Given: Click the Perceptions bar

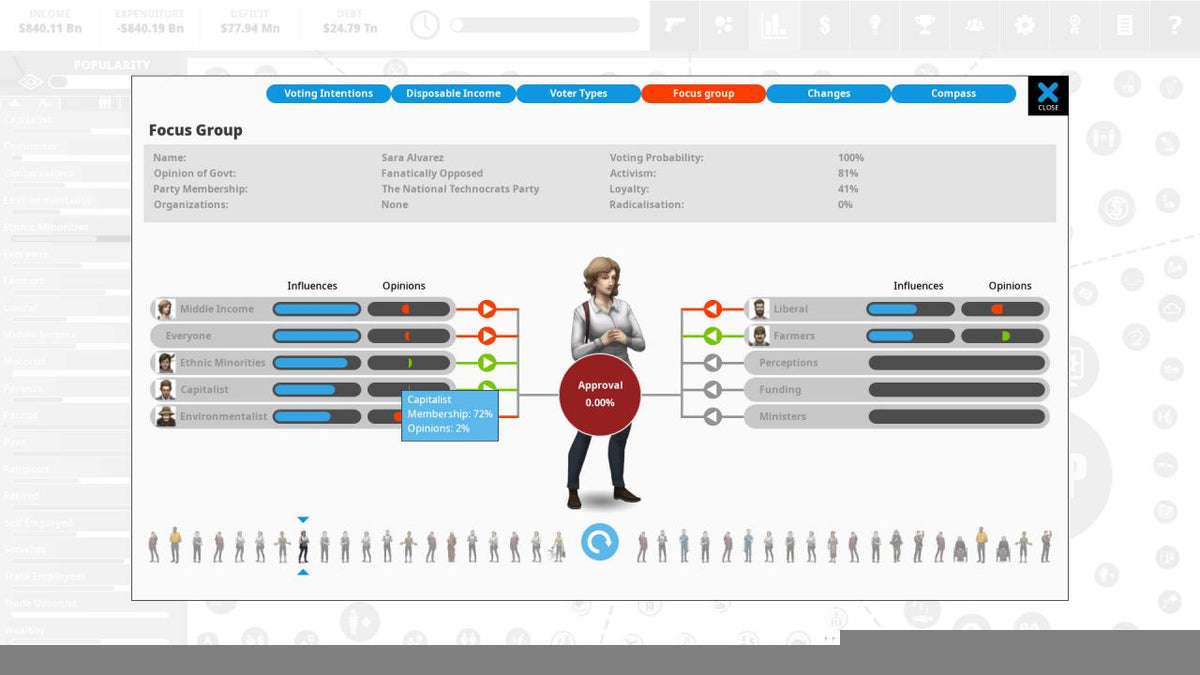Looking at the screenshot, I should 957,363.
